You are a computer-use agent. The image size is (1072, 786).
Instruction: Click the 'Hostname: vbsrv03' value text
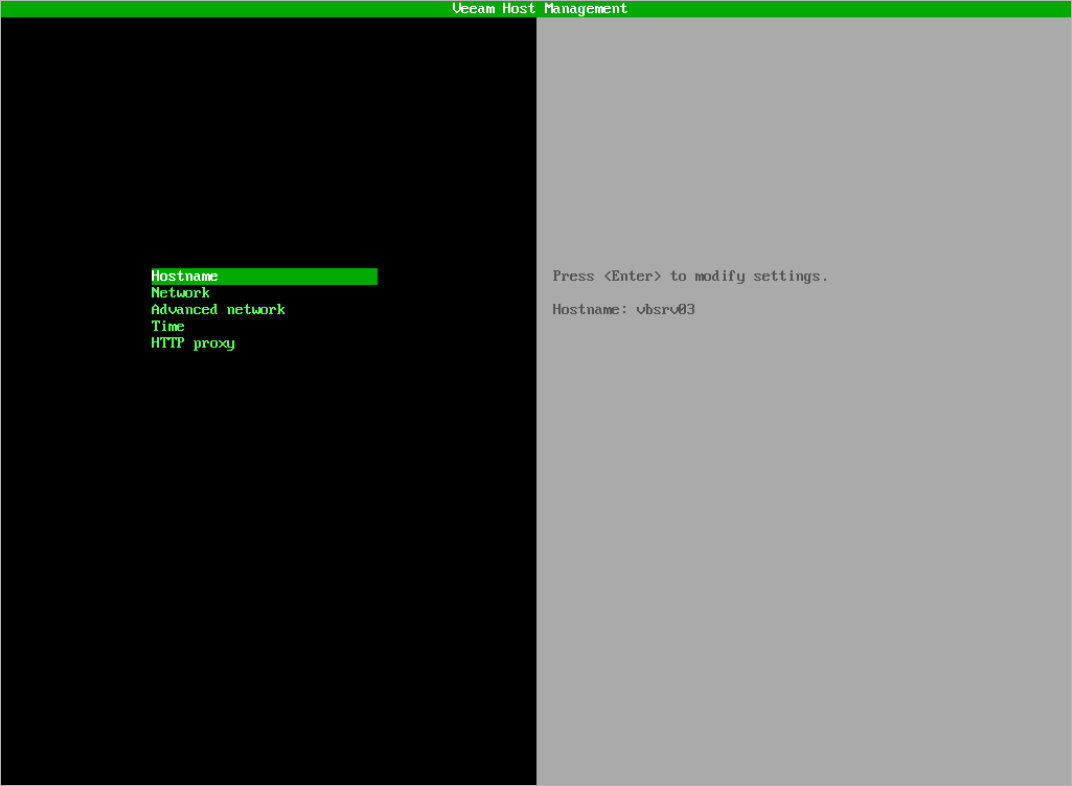[x=624, y=310]
